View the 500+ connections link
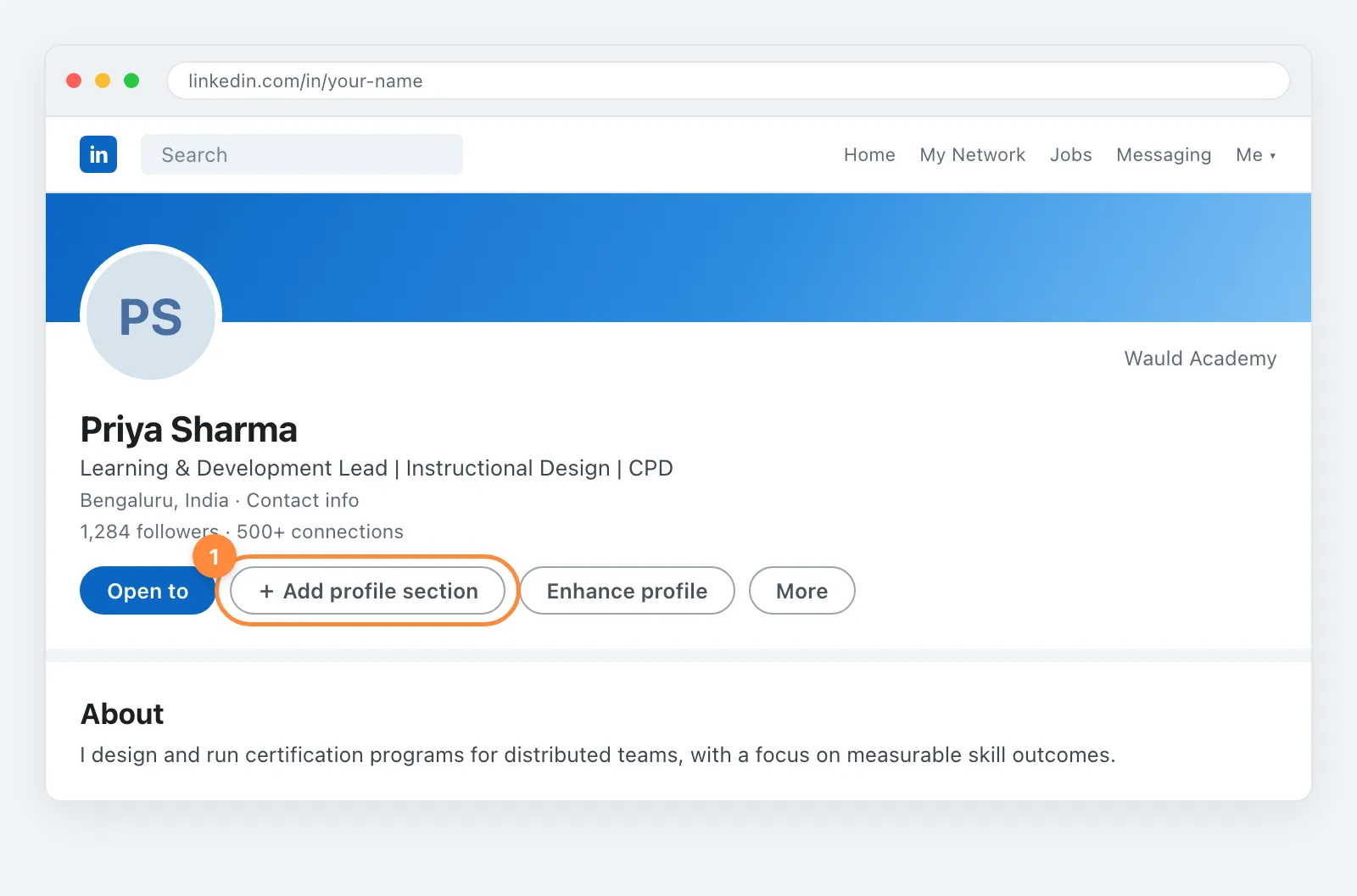 (x=320, y=531)
